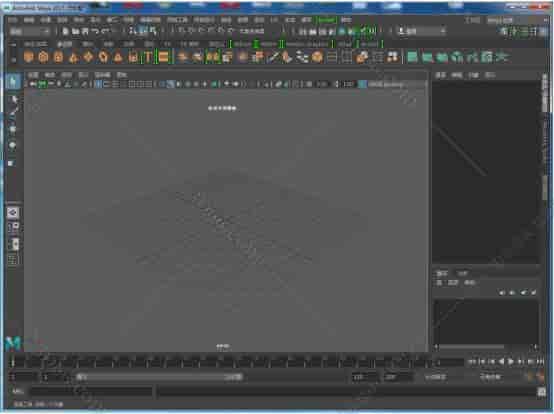
Task: Activate the Rotate tool in the toolbox
Action: [13, 146]
